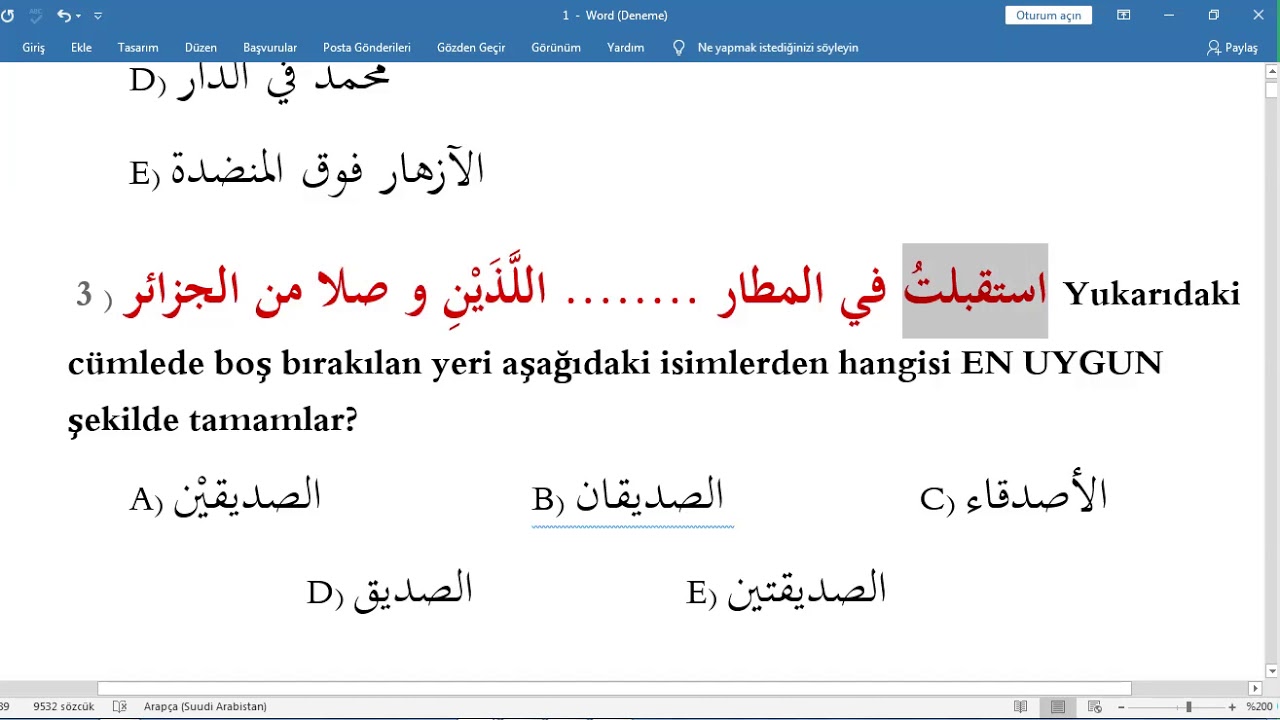Viewport: 1280px width, 720px height.
Task: Open the Yardım tab
Action: [x=626, y=48]
